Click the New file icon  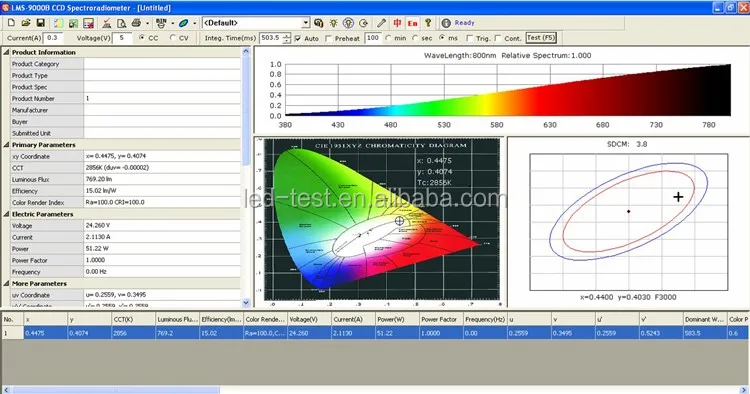pos(11,23)
